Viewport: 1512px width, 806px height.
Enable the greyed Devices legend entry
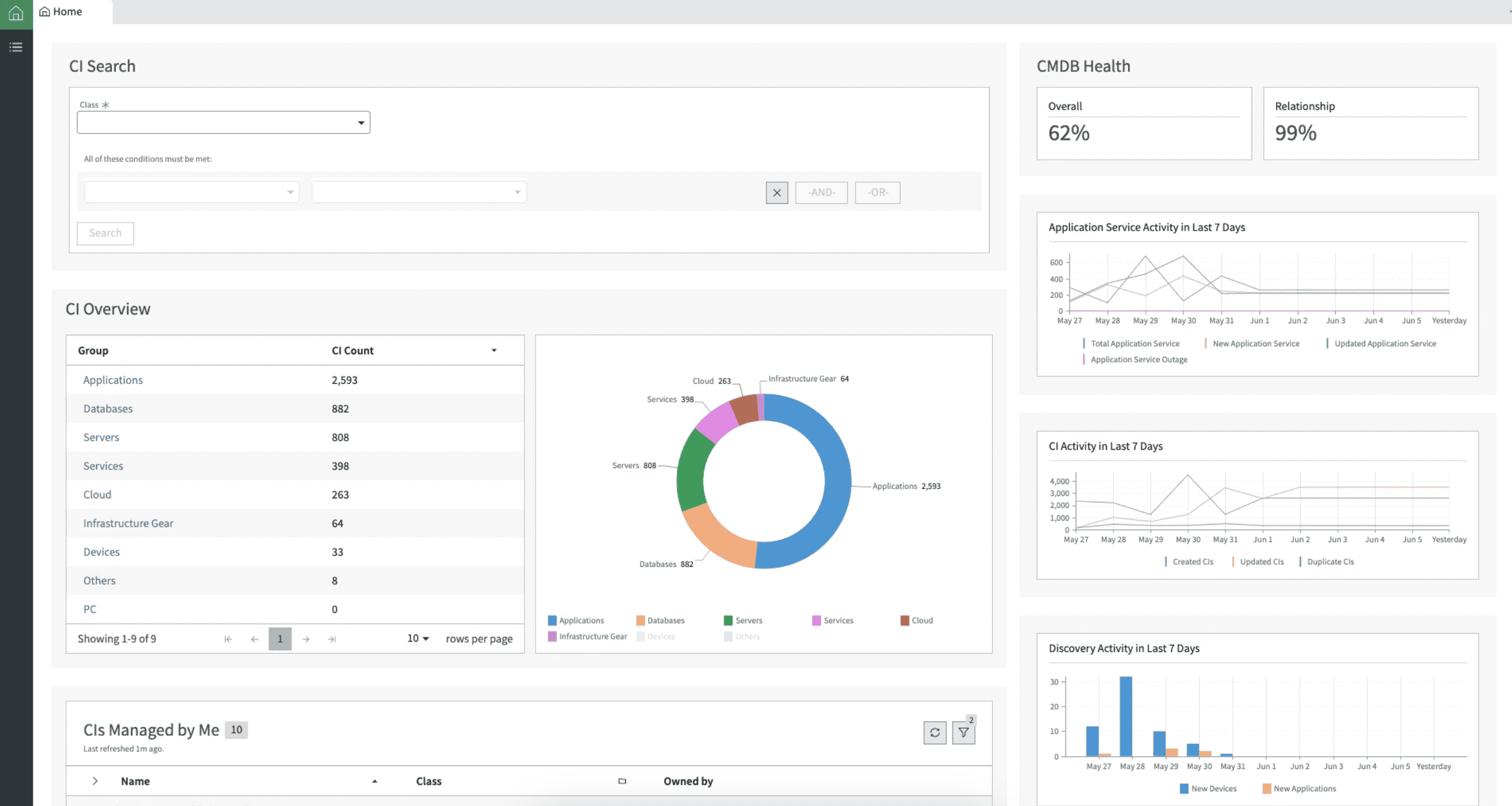[656, 636]
